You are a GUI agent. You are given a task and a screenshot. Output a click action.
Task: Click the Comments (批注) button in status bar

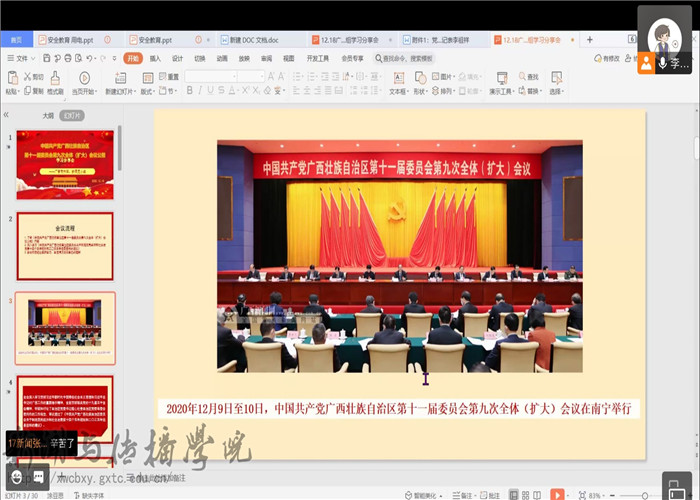(490, 496)
